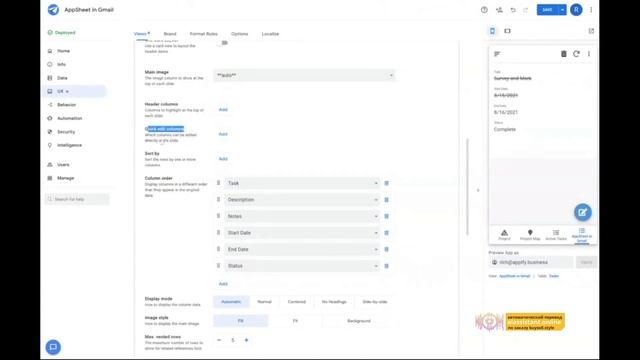Viewport: 640px width, 360px height.
Task: Set Image style to Background
Action: [x=359, y=321]
